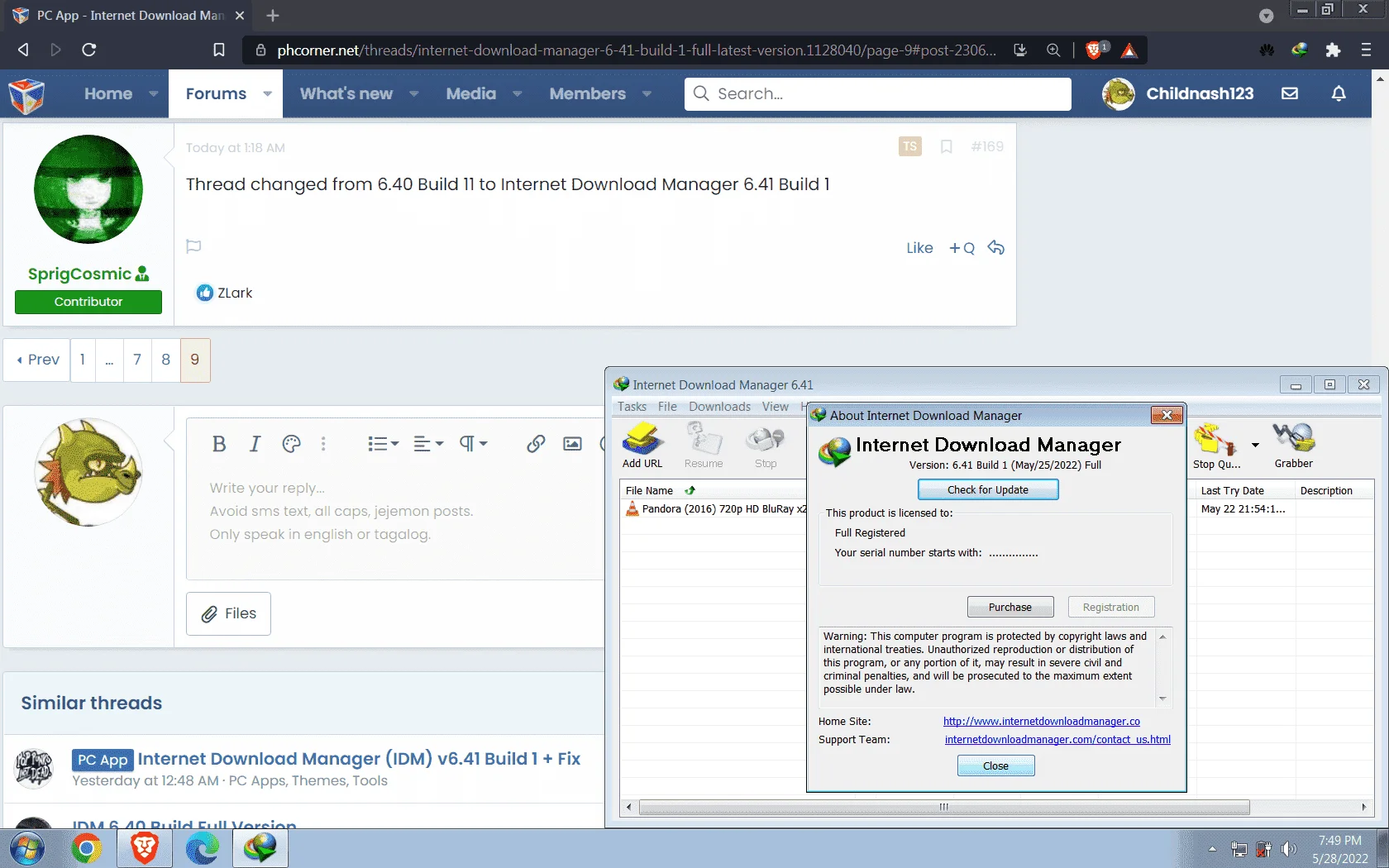Open the support contact_us.html link

pos(1057,739)
